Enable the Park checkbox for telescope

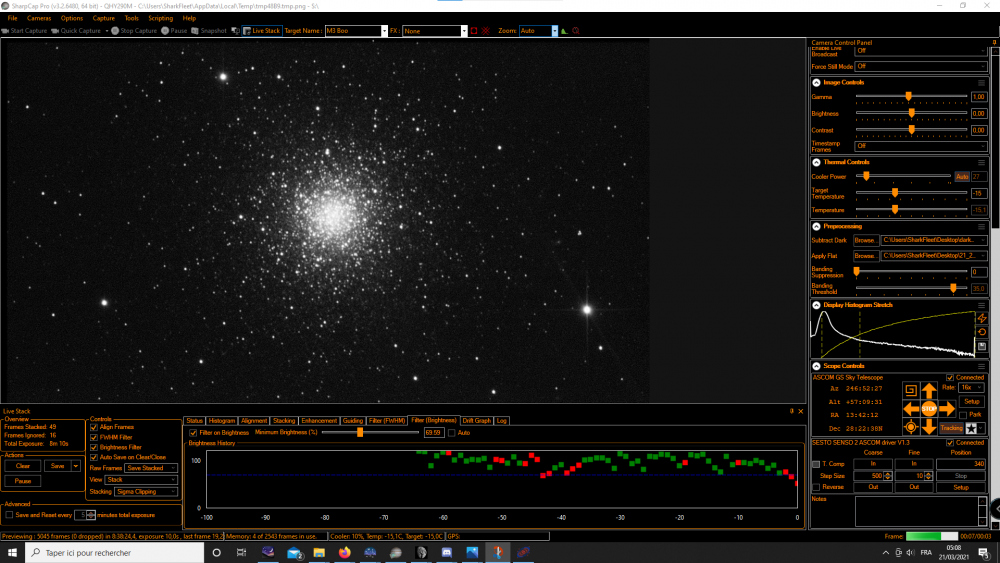pyautogui.click(x=963, y=415)
